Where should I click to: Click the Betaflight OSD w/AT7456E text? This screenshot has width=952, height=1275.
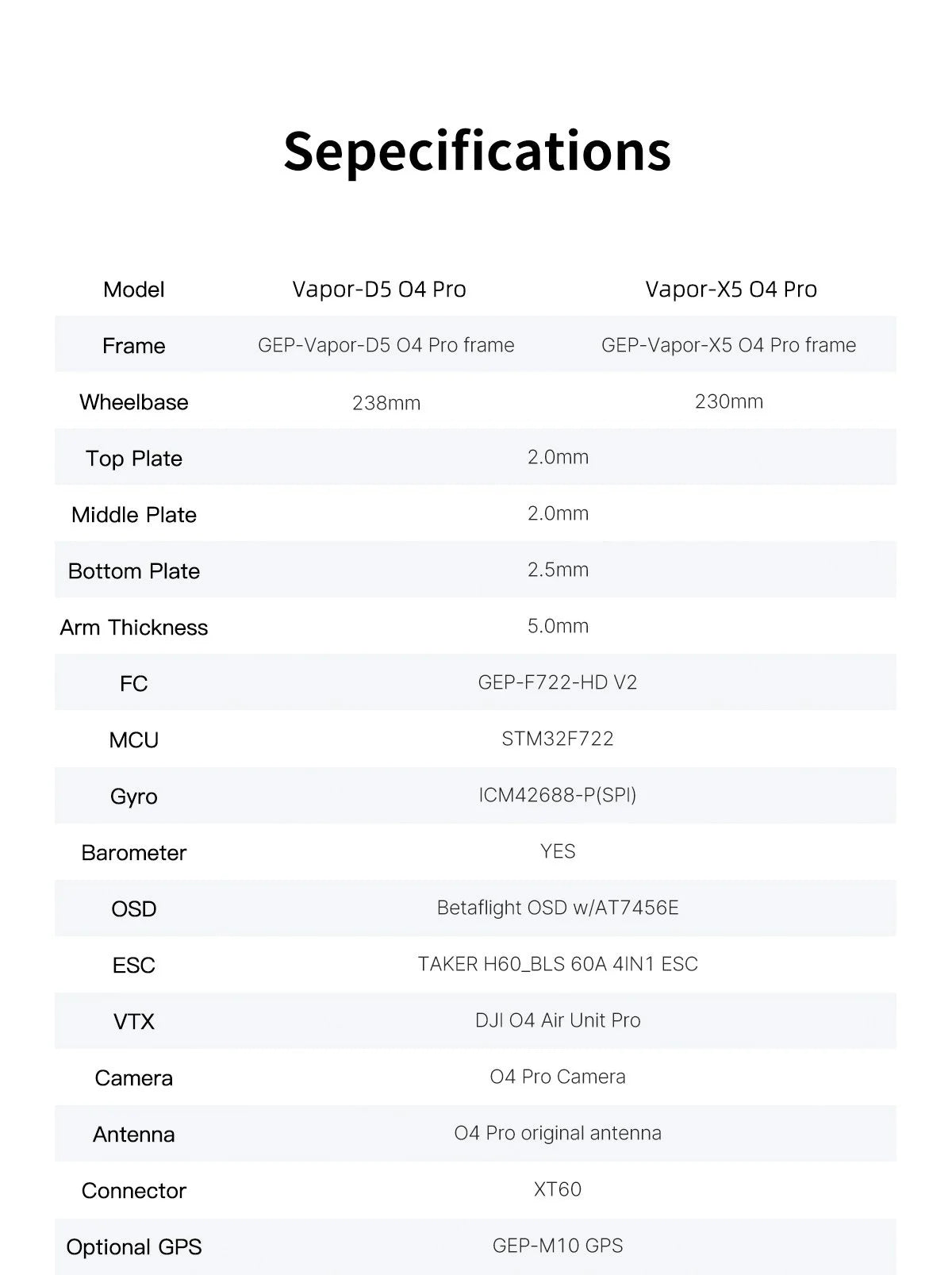click(x=558, y=908)
